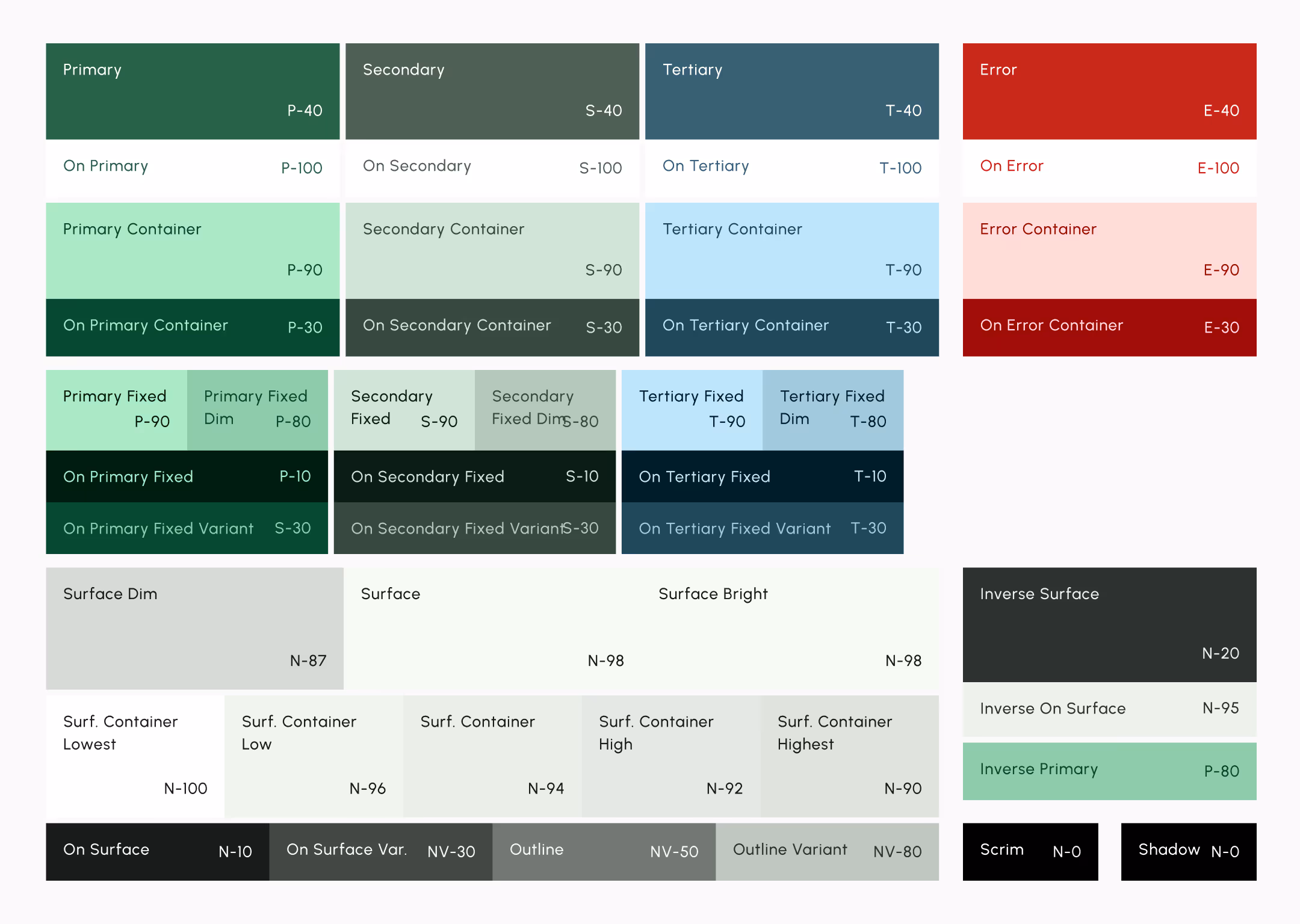Select the On Error Container swatch
Image resolution: width=1300 pixels, height=924 pixels.
click(x=1109, y=327)
